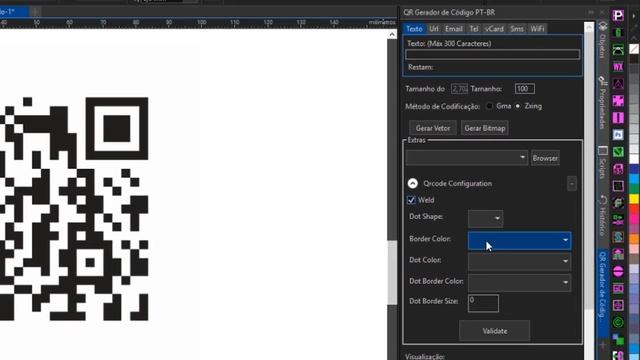This screenshot has width=640, height=360.
Task: Pick the yellow swatch in color palette
Action: click(x=634, y=199)
